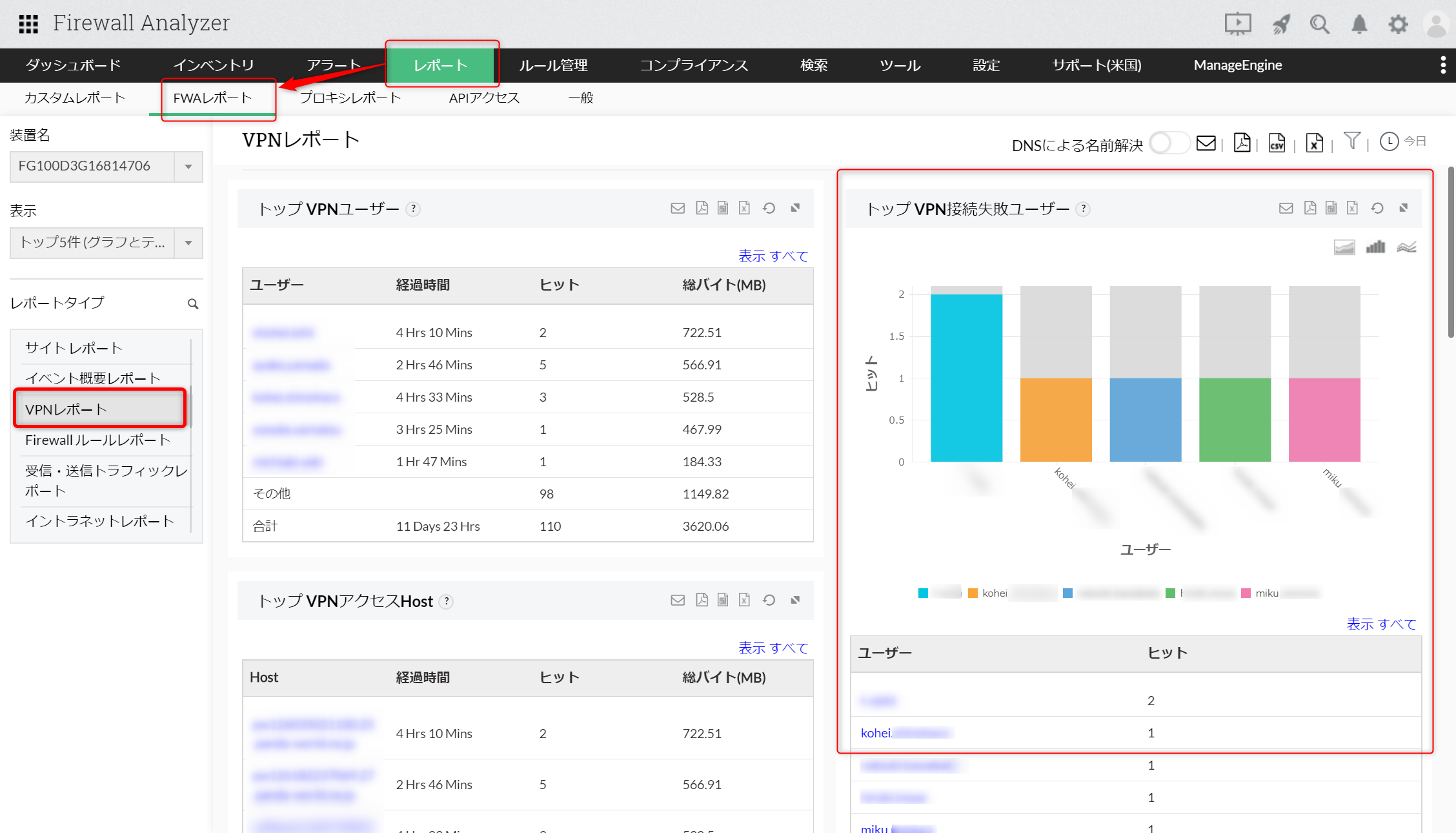Open the ルール管理 tab
Image resolution: width=1456 pixels, height=833 pixels.
tap(553, 65)
